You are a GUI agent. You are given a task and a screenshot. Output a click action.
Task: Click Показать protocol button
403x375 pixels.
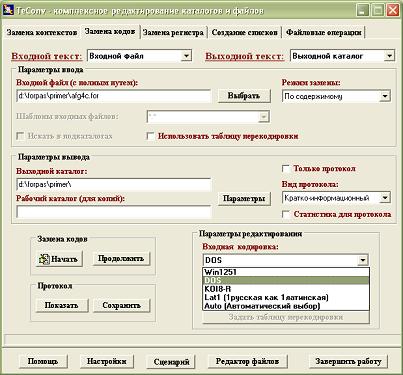pyautogui.click(x=62, y=305)
